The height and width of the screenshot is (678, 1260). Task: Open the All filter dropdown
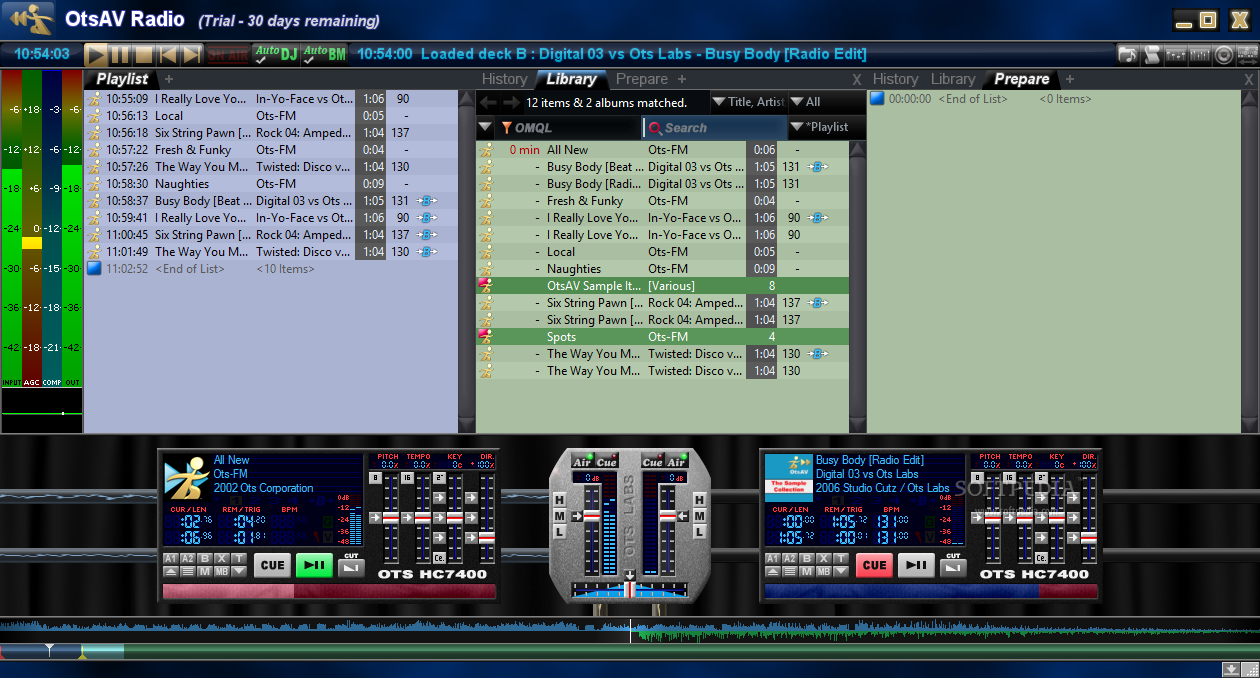click(826, 102)
